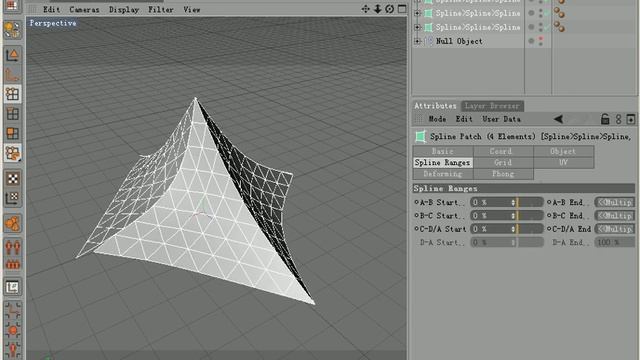The image size is (640, 360).
Task: Click the A-B End <<Multip value field
Action: point(615,202)
